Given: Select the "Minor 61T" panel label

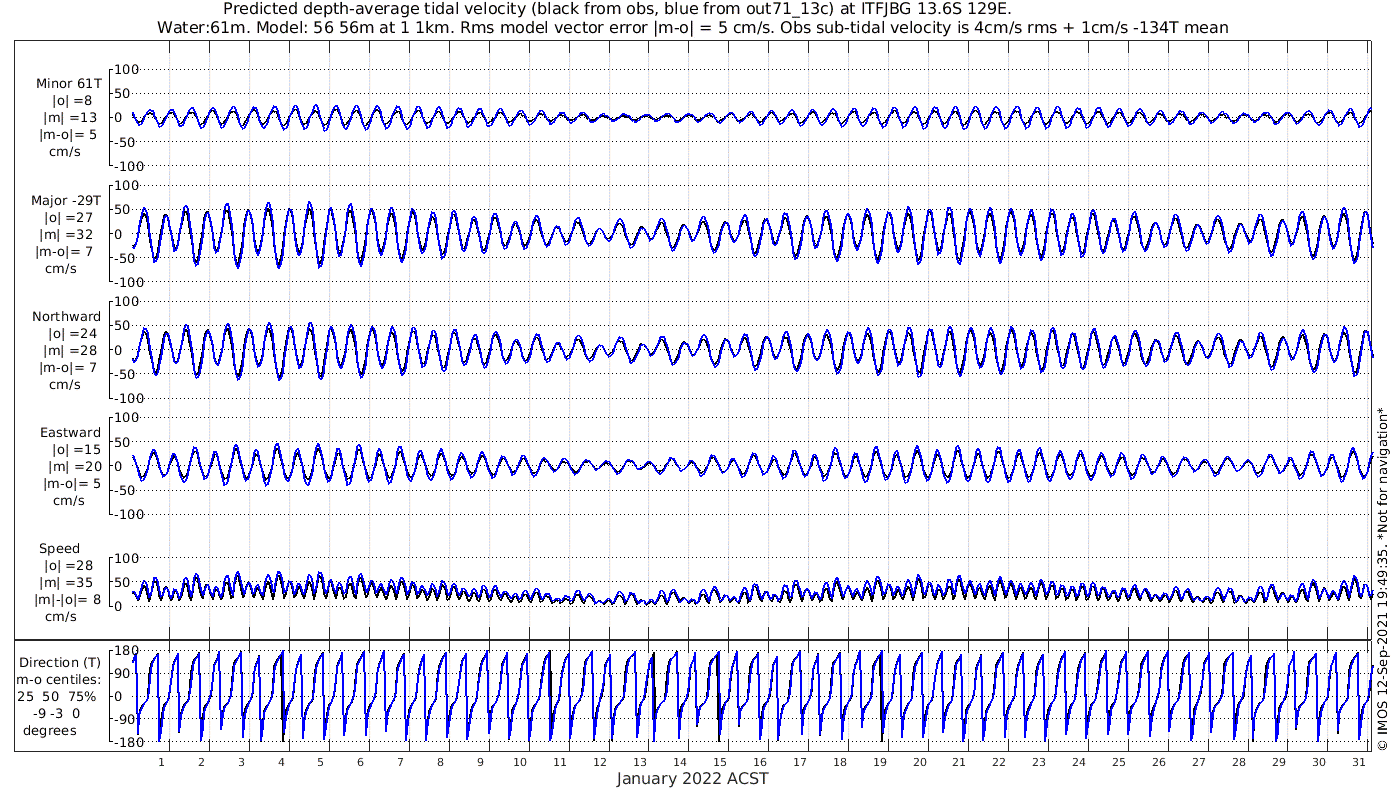Looking at the screenshot, I should 68,84.
